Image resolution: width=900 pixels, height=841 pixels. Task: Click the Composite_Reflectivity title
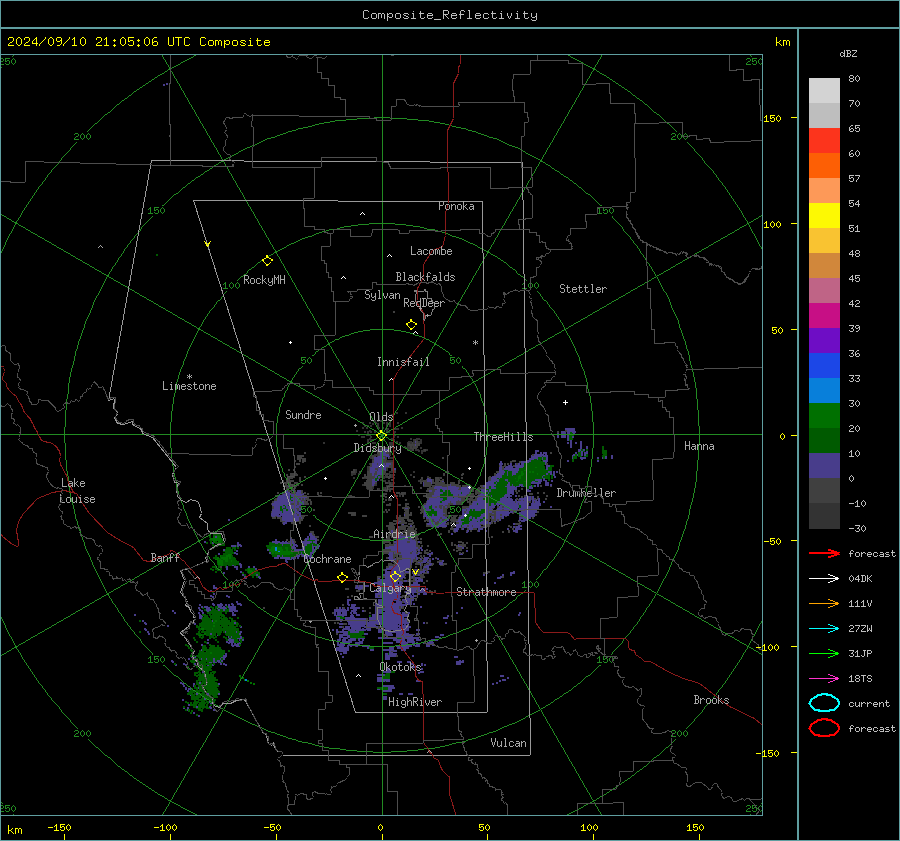(x=450, y=15)
